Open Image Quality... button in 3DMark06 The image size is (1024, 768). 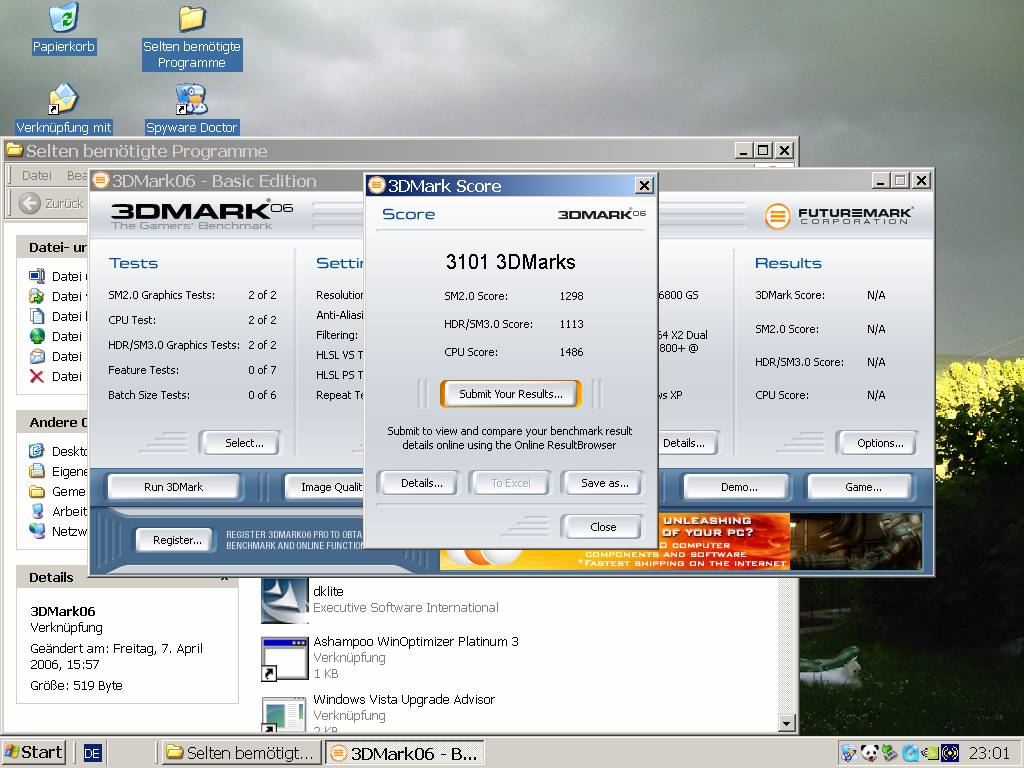click(325, 487)
